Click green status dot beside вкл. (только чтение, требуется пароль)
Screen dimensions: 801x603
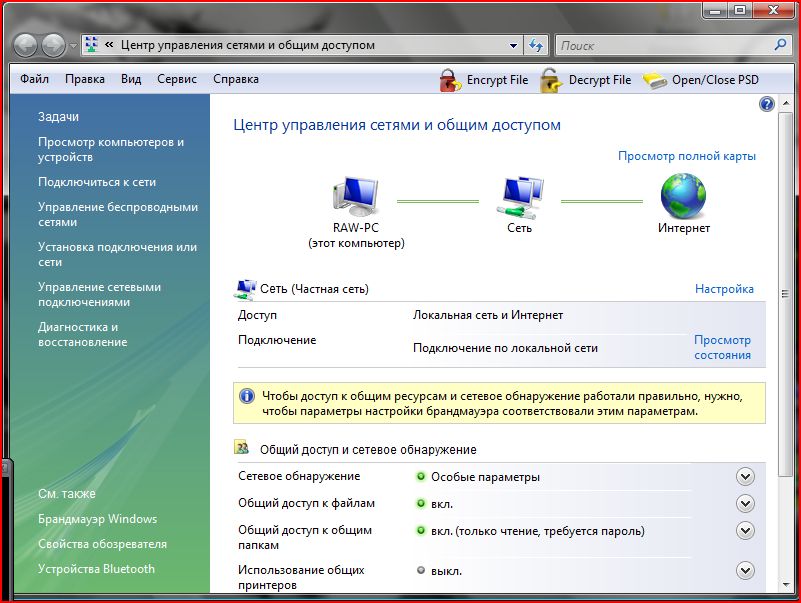pyautogui.click(x=420, y=530)
